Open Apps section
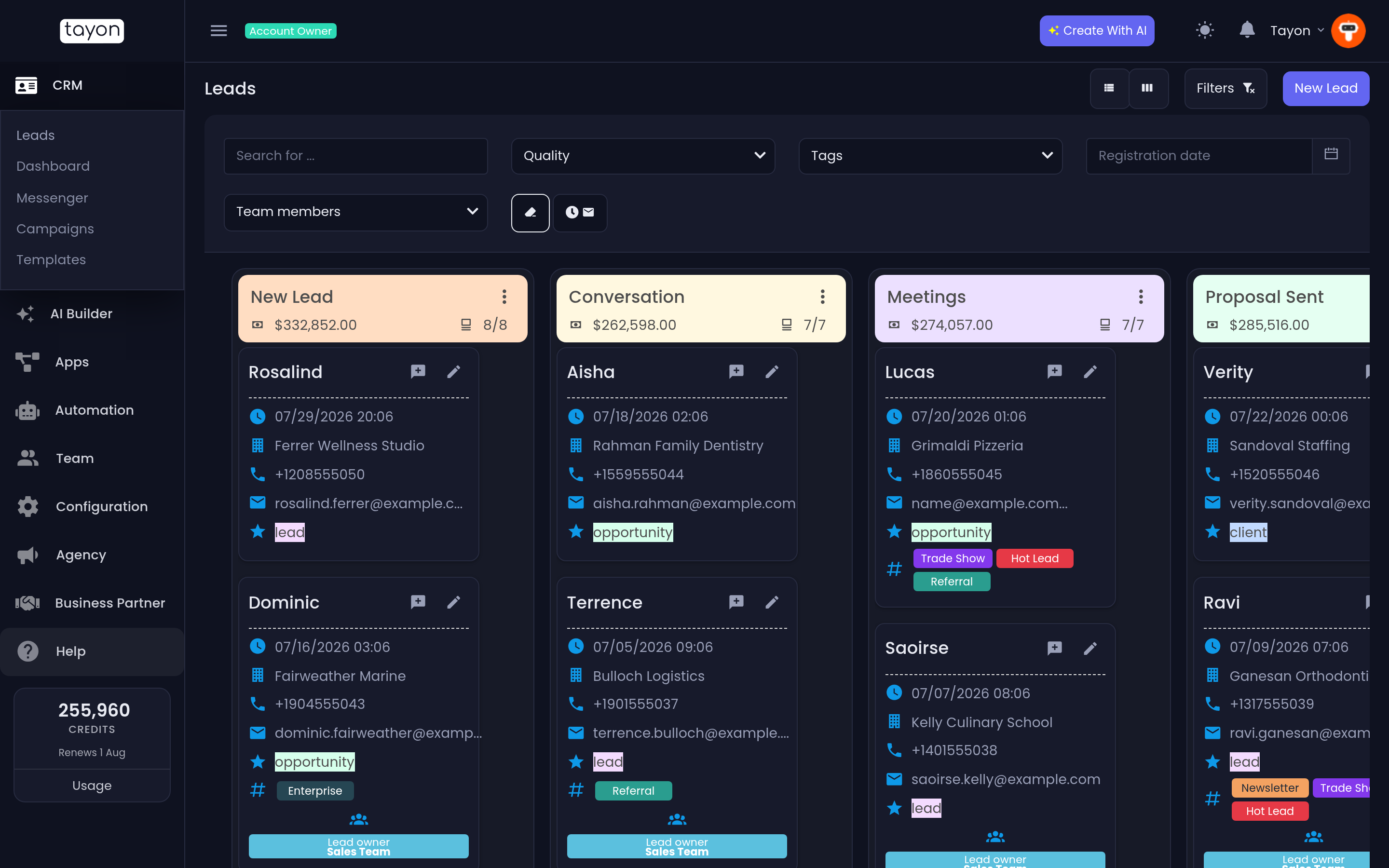This screenshot has height=868, width=1389. (92, 362)
